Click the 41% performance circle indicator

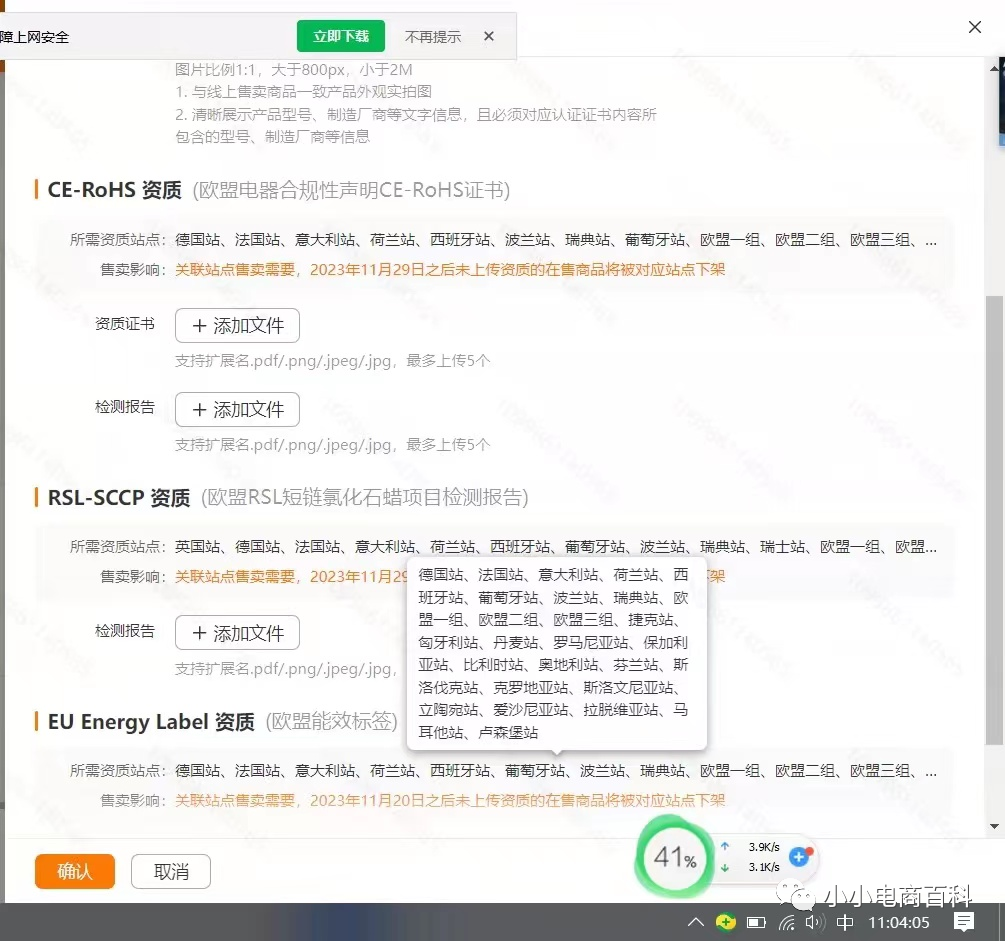pos(674,858)
